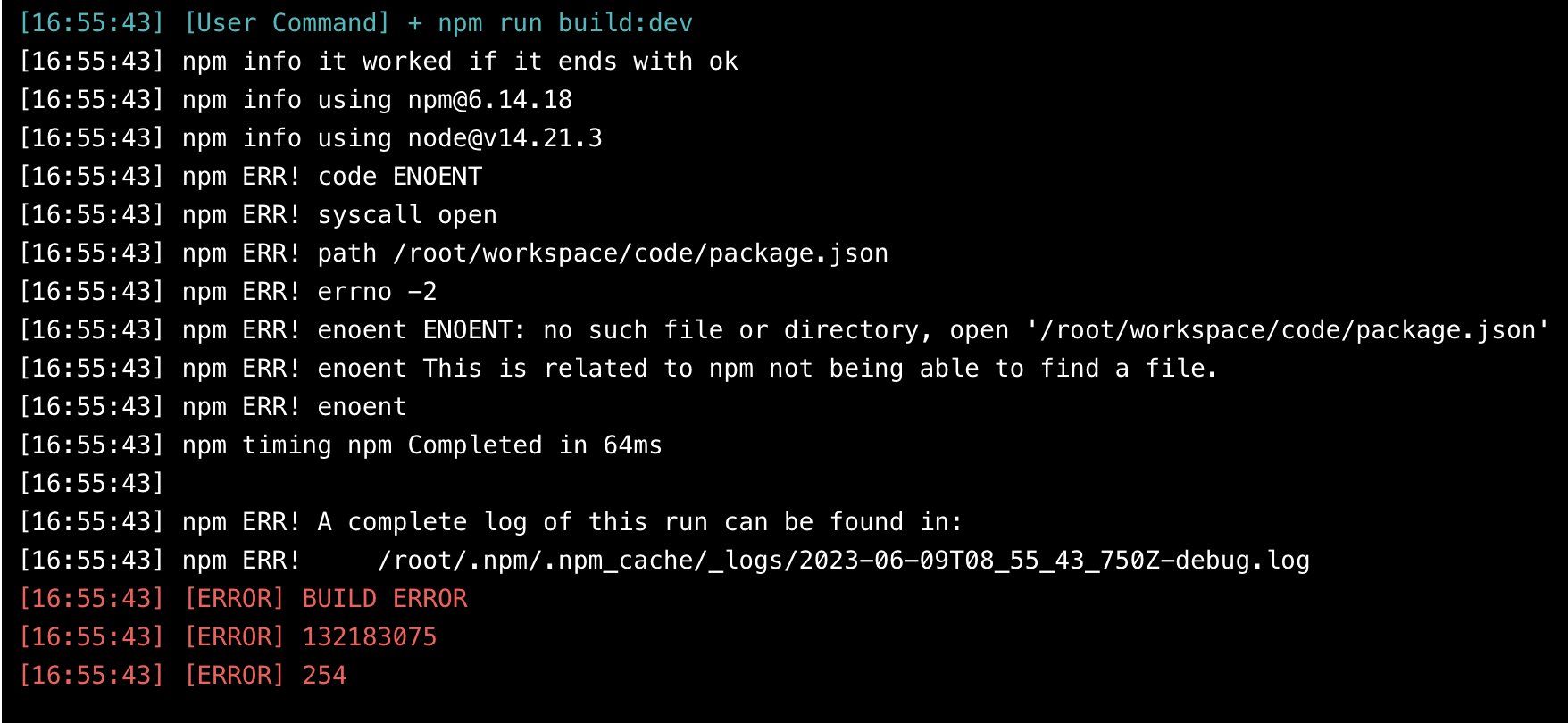
Task: Click the 'syscall open' error line
Action: 258,215
